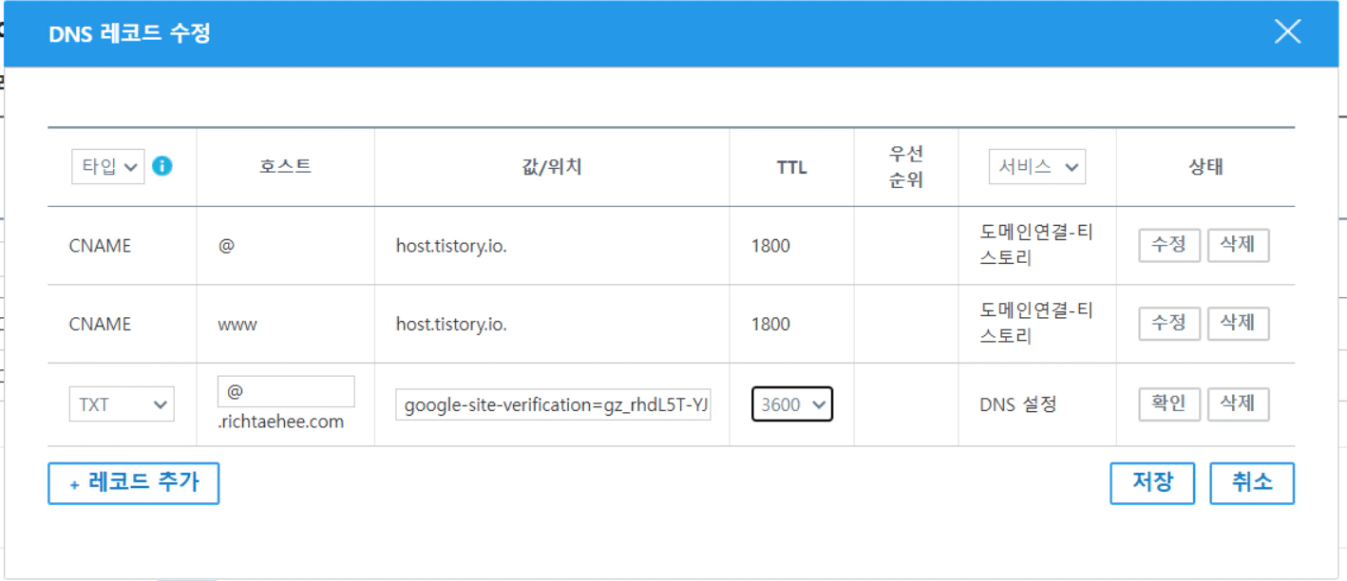Close the DNS 레코드 수정 dialog
This screenshot has height=581, width=1347.
[x=1287, y=32]
